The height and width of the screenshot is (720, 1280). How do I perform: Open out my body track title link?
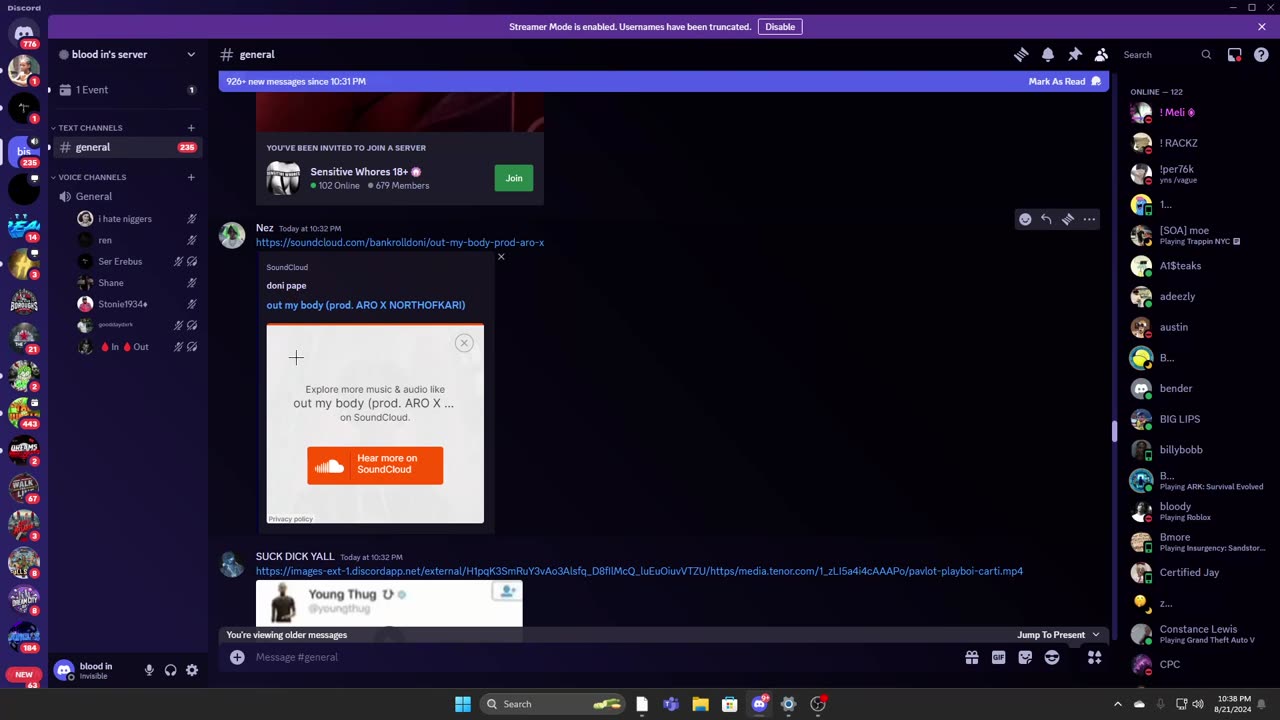pyautogui.click(x=366, y=305)
